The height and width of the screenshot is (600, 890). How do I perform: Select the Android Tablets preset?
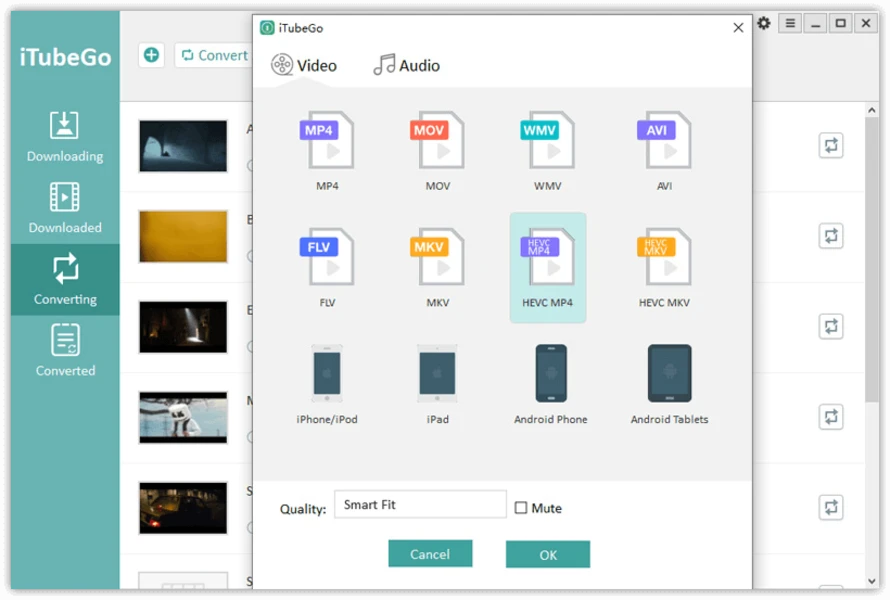click(x=669, y=376)
